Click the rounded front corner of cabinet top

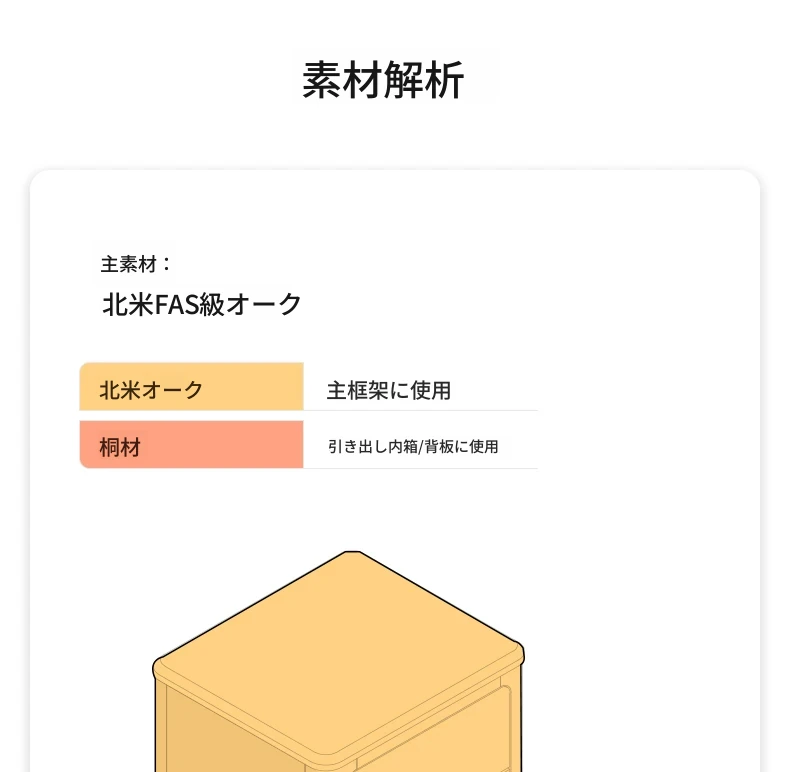pos(335,758)
